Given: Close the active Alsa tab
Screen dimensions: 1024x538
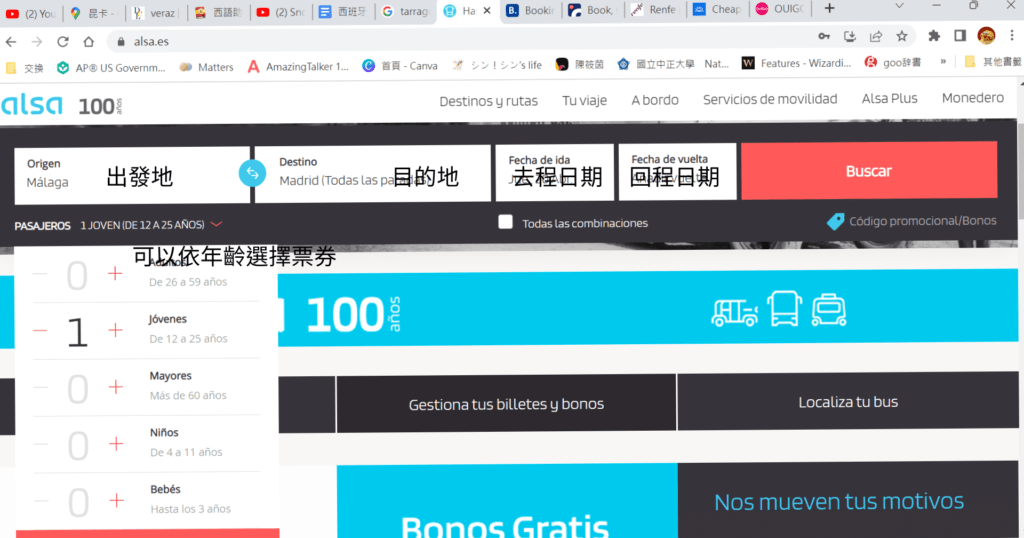Looking at the screenshot, I should 487,10.
